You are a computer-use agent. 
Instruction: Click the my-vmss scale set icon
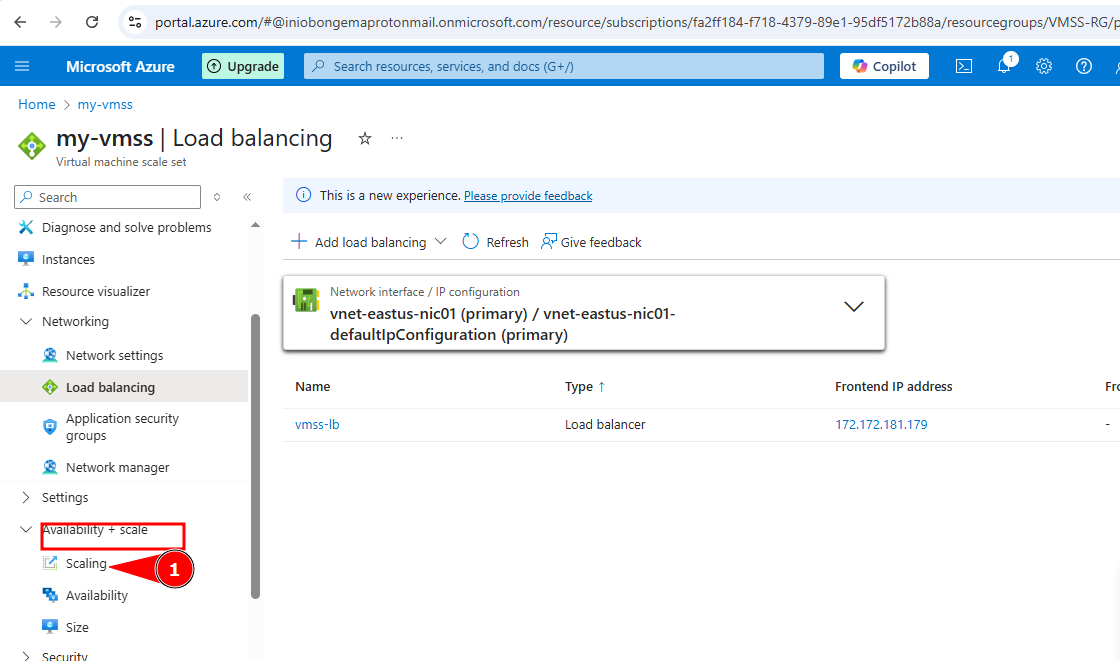click(32, 146)
